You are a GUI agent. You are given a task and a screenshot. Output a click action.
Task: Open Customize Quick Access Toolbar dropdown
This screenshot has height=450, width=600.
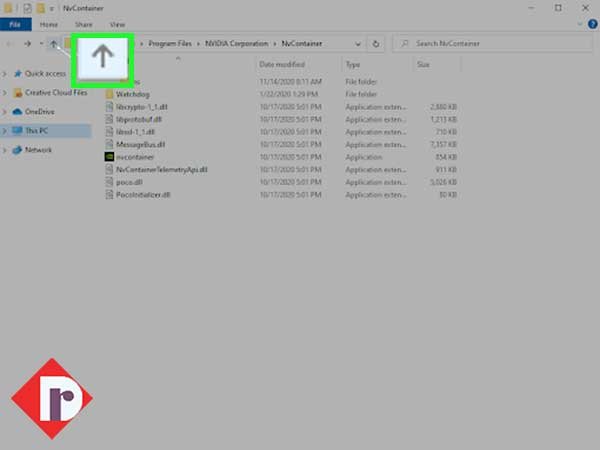(52, 8)
